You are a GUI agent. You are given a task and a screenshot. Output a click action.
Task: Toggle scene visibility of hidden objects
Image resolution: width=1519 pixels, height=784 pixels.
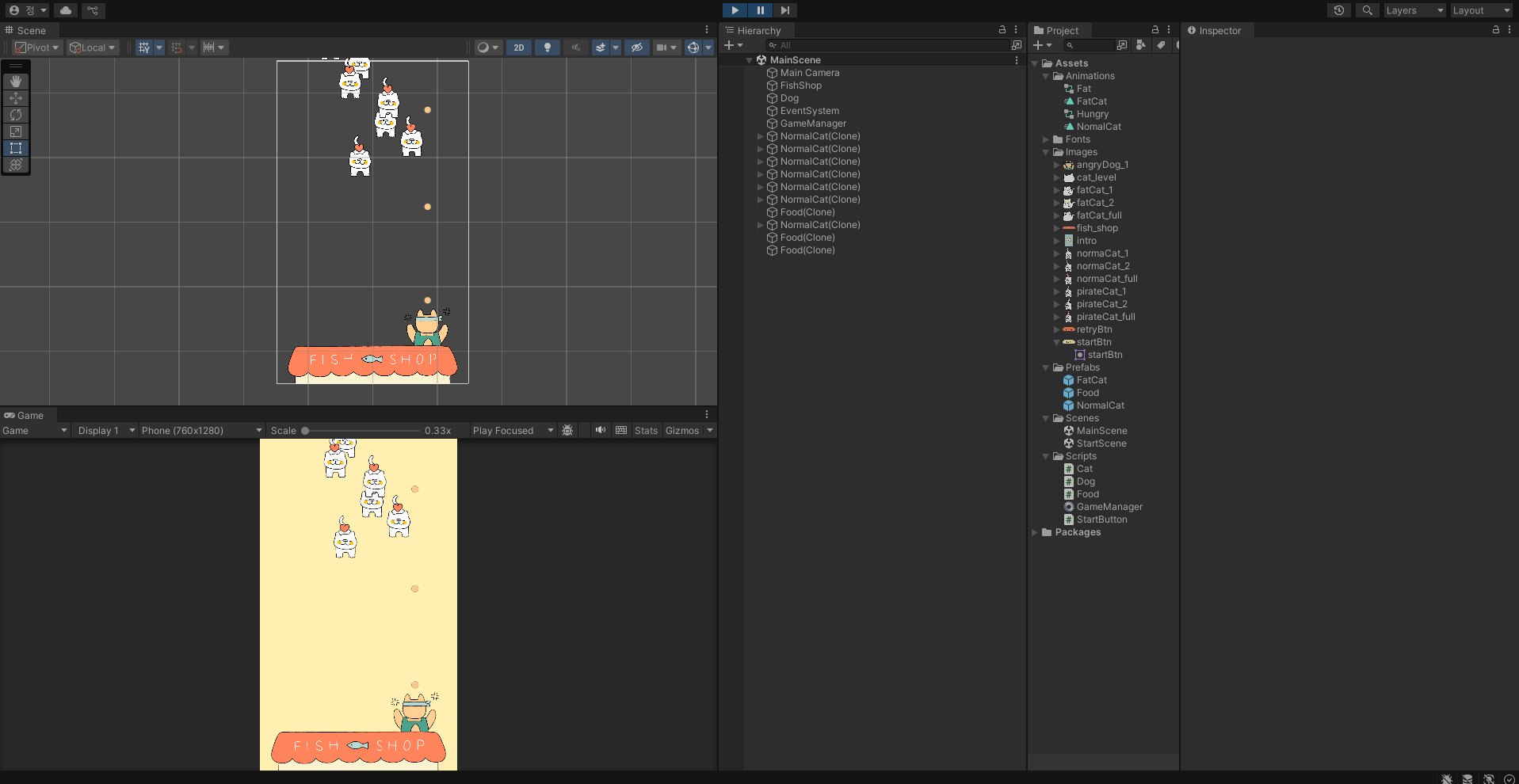636,48
